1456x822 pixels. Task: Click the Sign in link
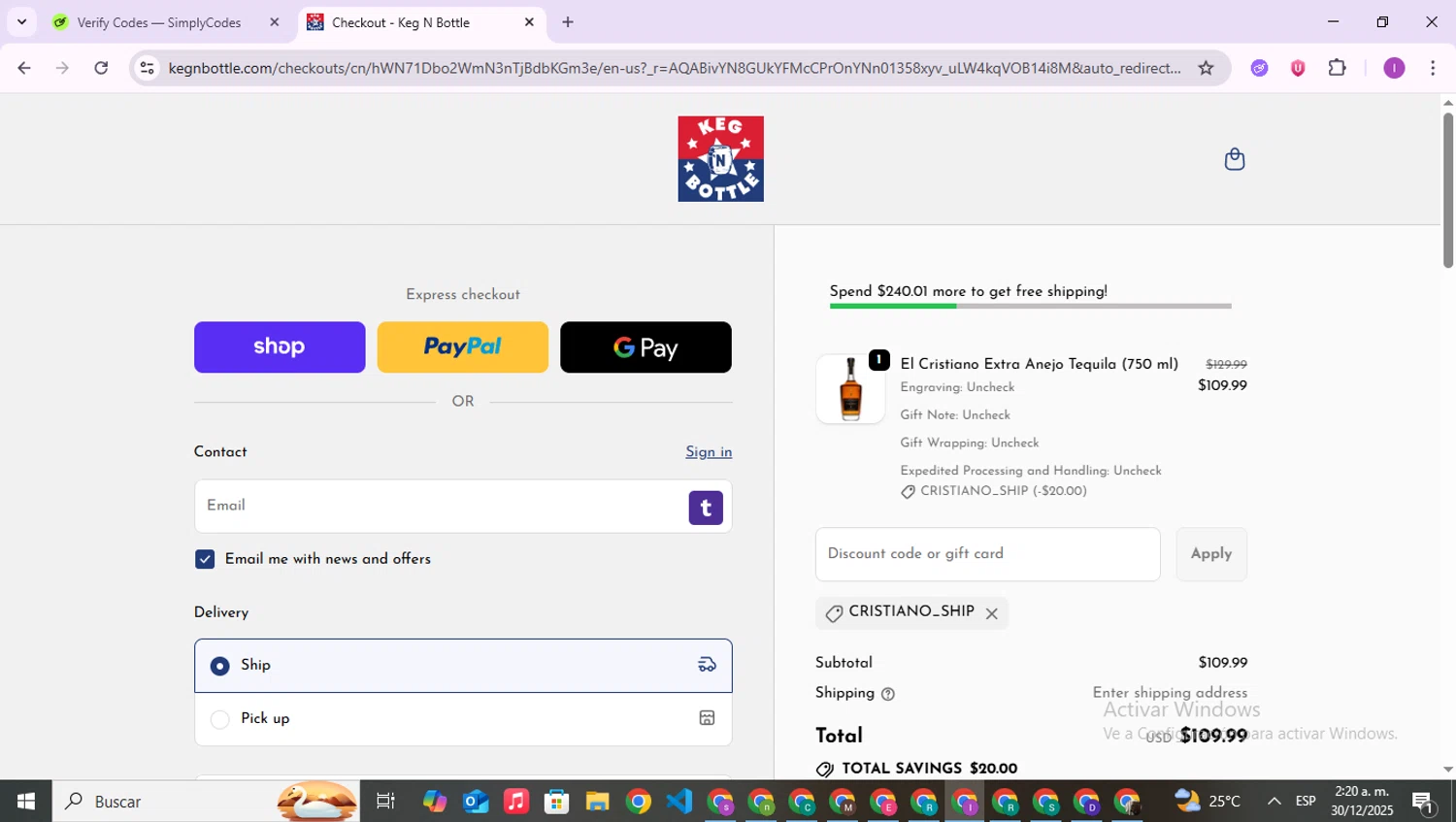[709, 452]
